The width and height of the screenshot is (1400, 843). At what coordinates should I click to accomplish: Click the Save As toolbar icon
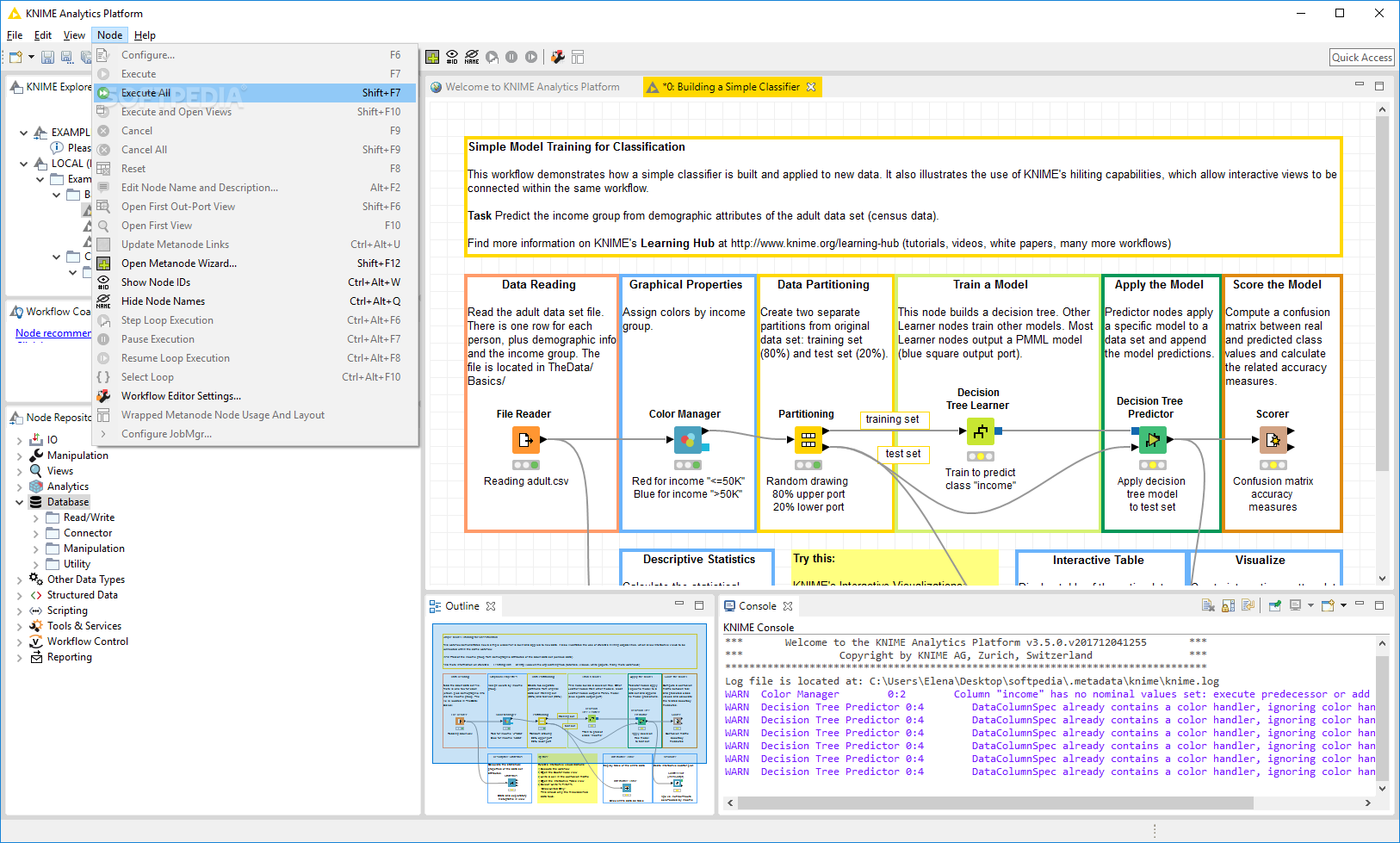coord(66,57)
